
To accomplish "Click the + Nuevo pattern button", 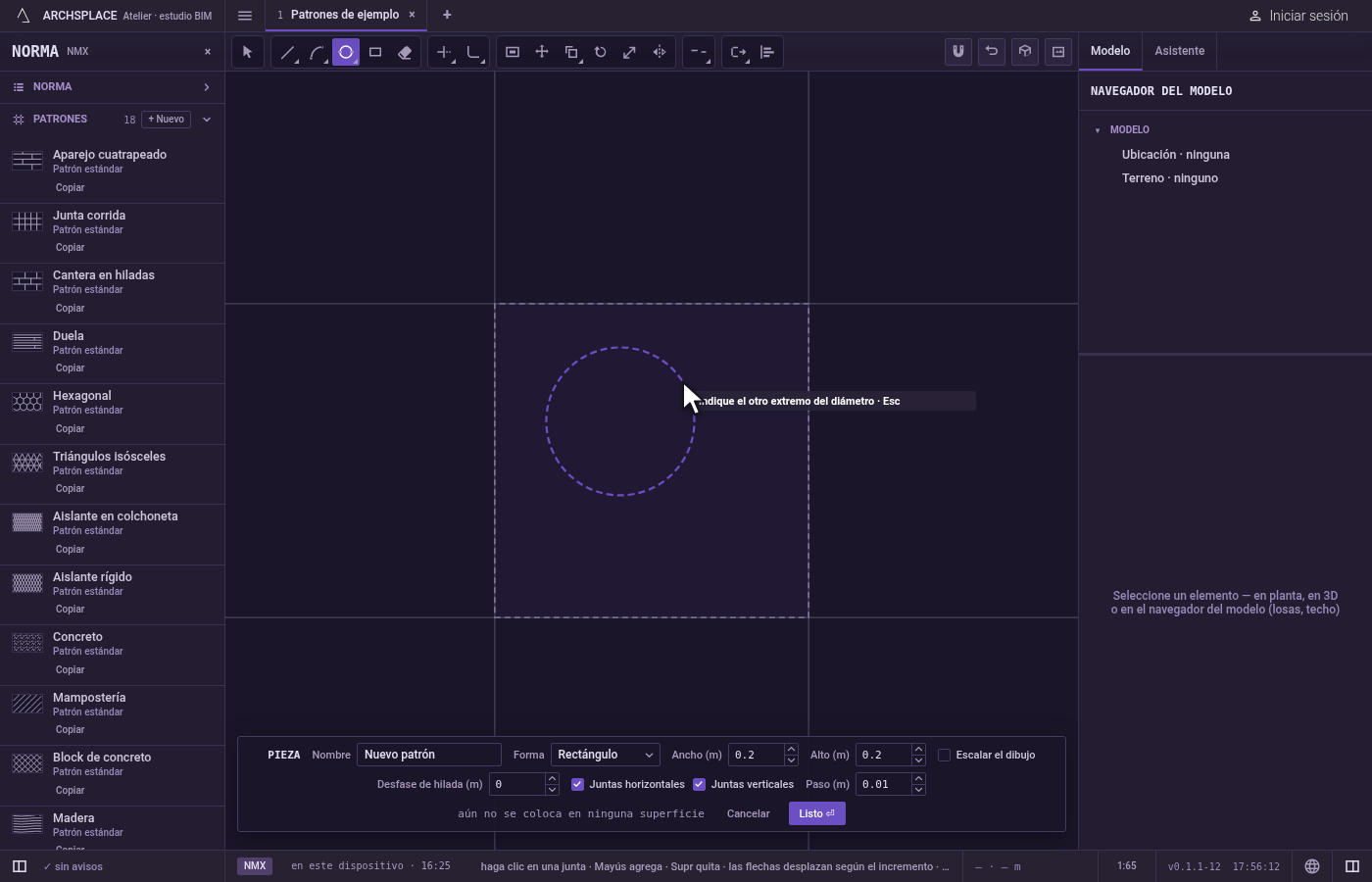I will [x=167, y=120].
